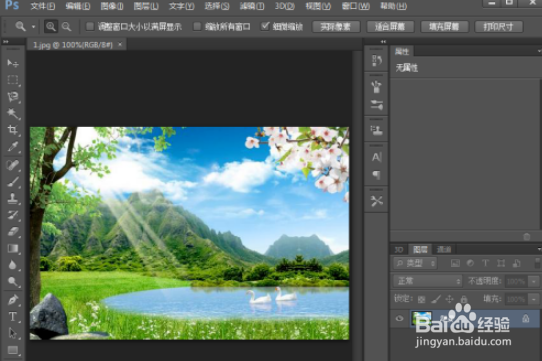
Task: Open the collapsed Tool Presets panel icon
Action: click(x=376, y=201)
